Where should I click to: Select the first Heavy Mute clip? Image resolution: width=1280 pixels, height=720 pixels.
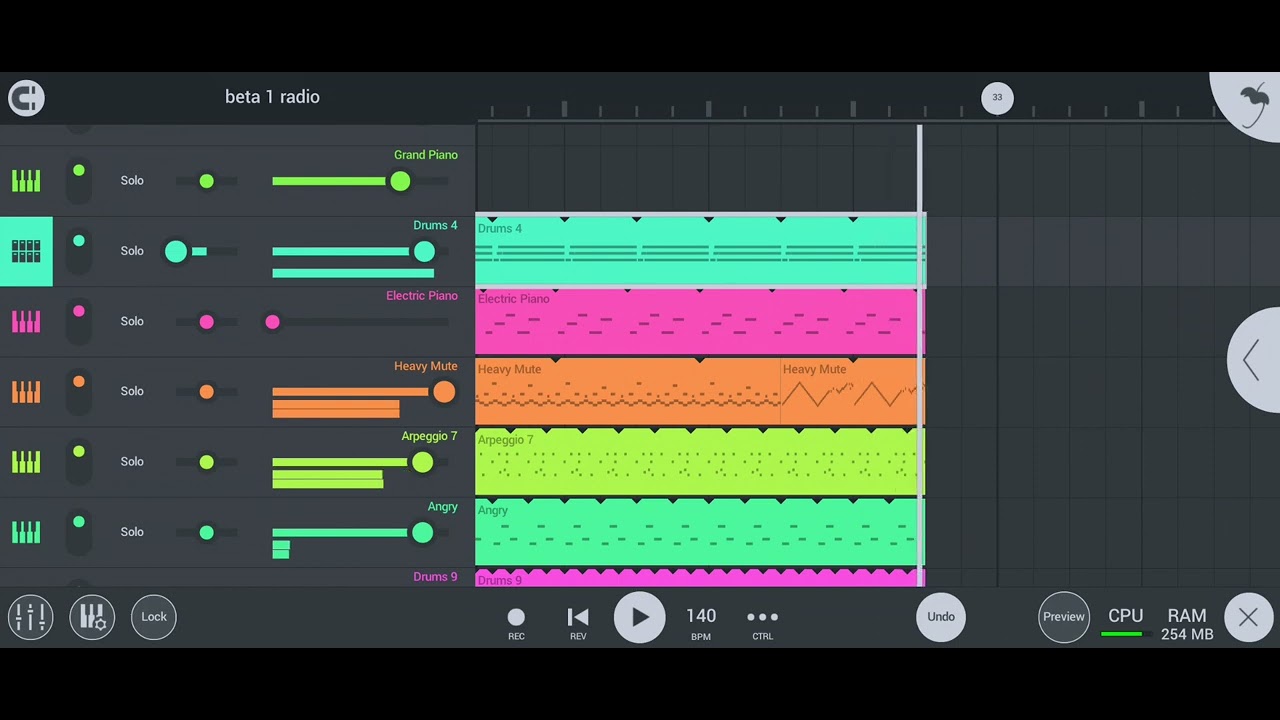627,392
